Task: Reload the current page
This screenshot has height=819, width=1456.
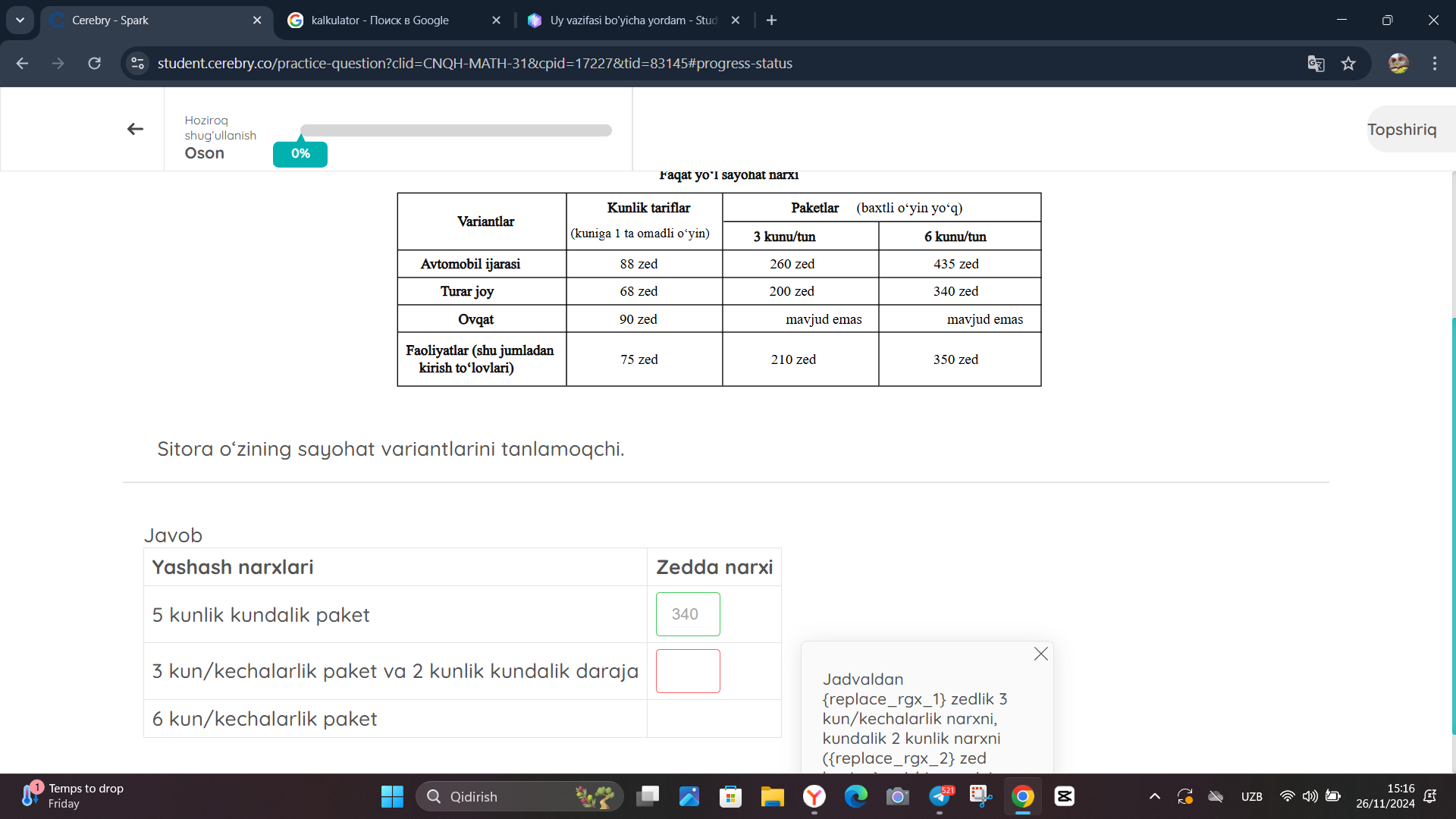Action: [94, 64]
